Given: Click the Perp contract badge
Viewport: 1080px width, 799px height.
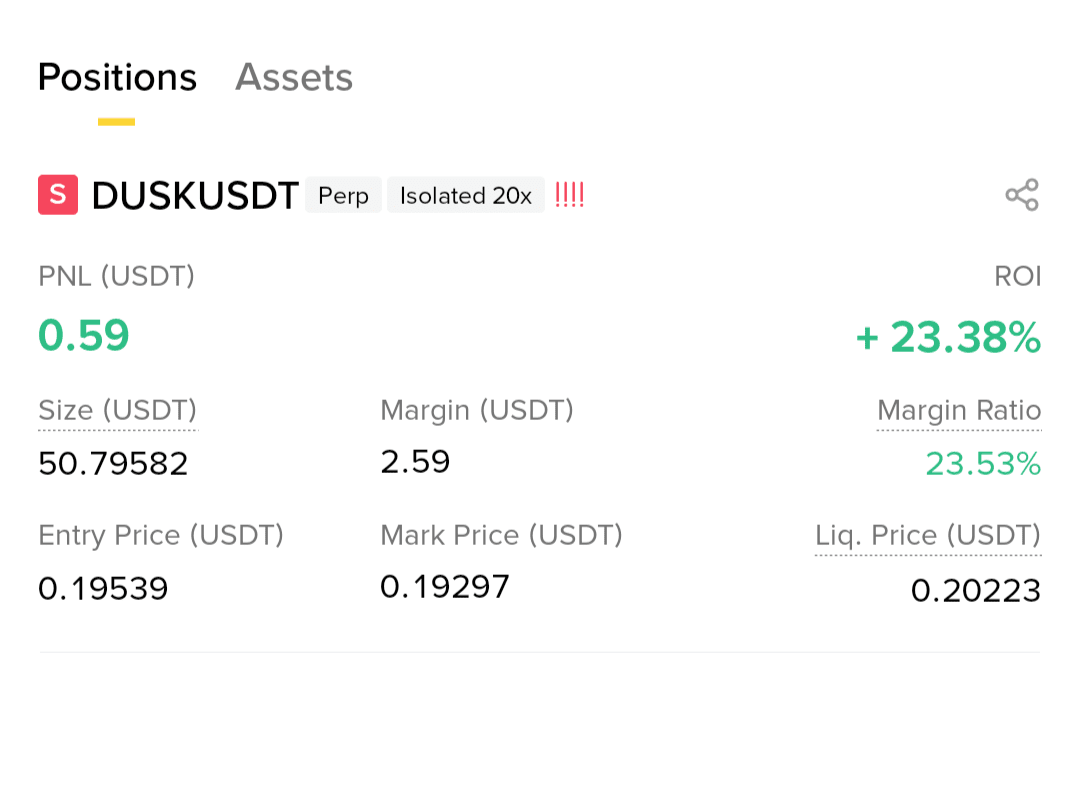Looking at the screenshot, I should (343, 196).
